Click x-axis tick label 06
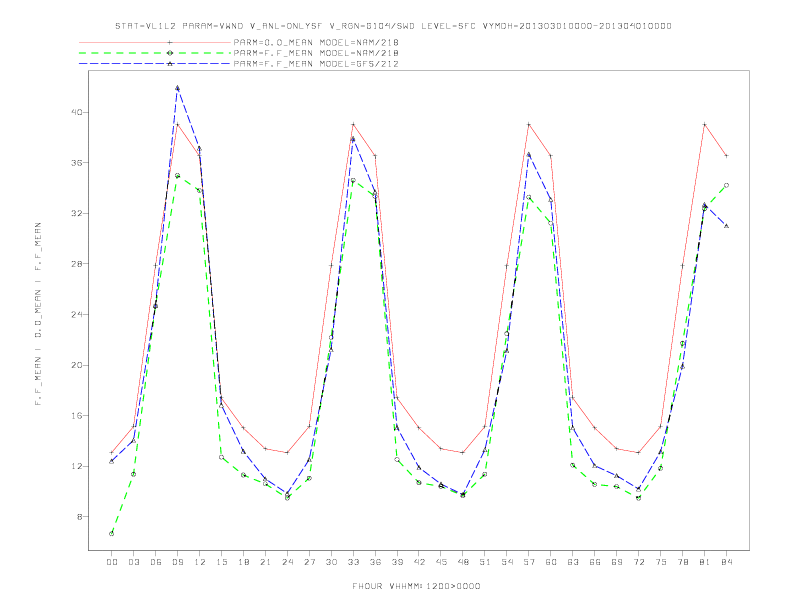The image size is (792, 612). click(156, 562)
